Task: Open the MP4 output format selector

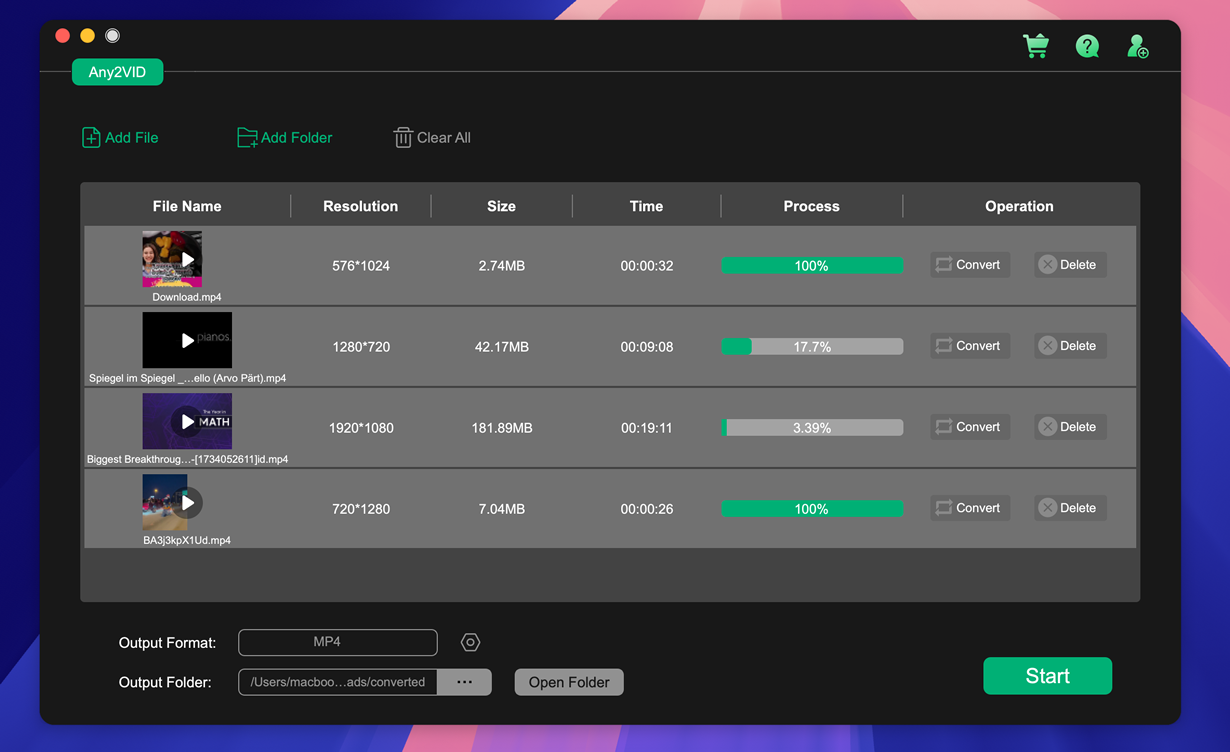Action: (337, 642)
